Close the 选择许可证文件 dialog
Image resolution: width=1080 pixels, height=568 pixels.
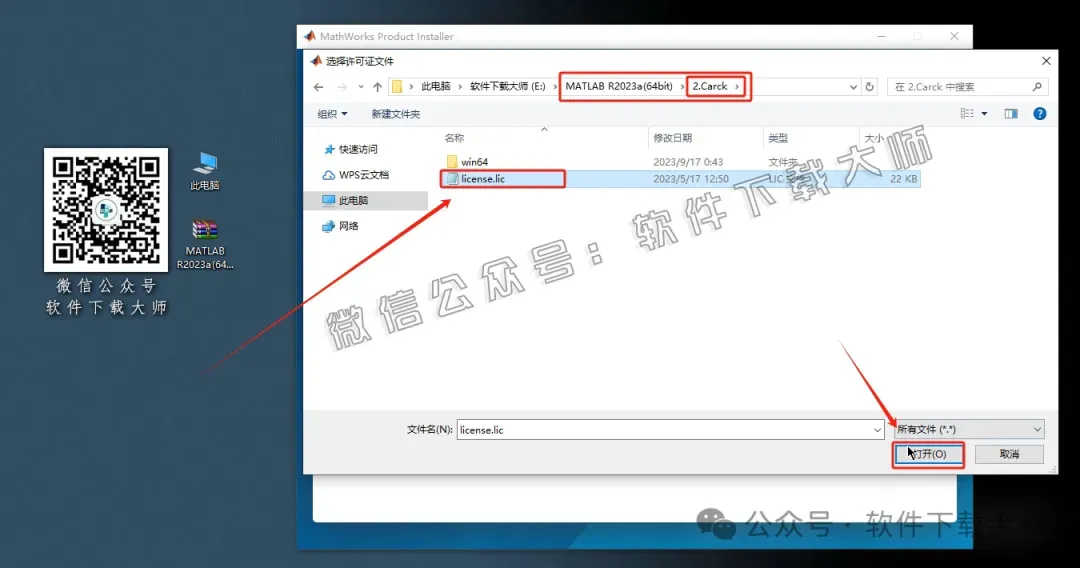point(1046,61)
